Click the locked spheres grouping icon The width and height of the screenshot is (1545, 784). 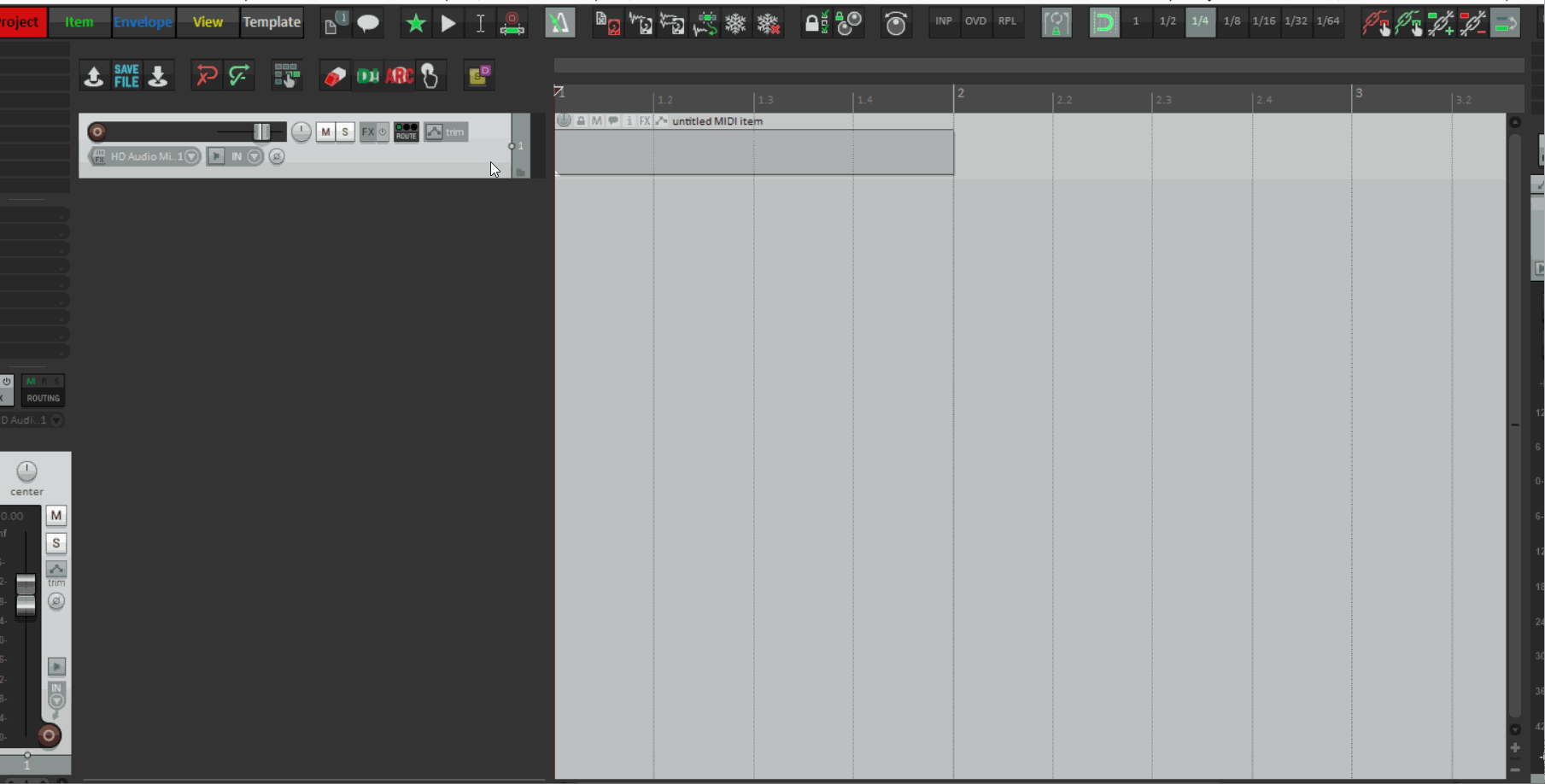point(849,23)
